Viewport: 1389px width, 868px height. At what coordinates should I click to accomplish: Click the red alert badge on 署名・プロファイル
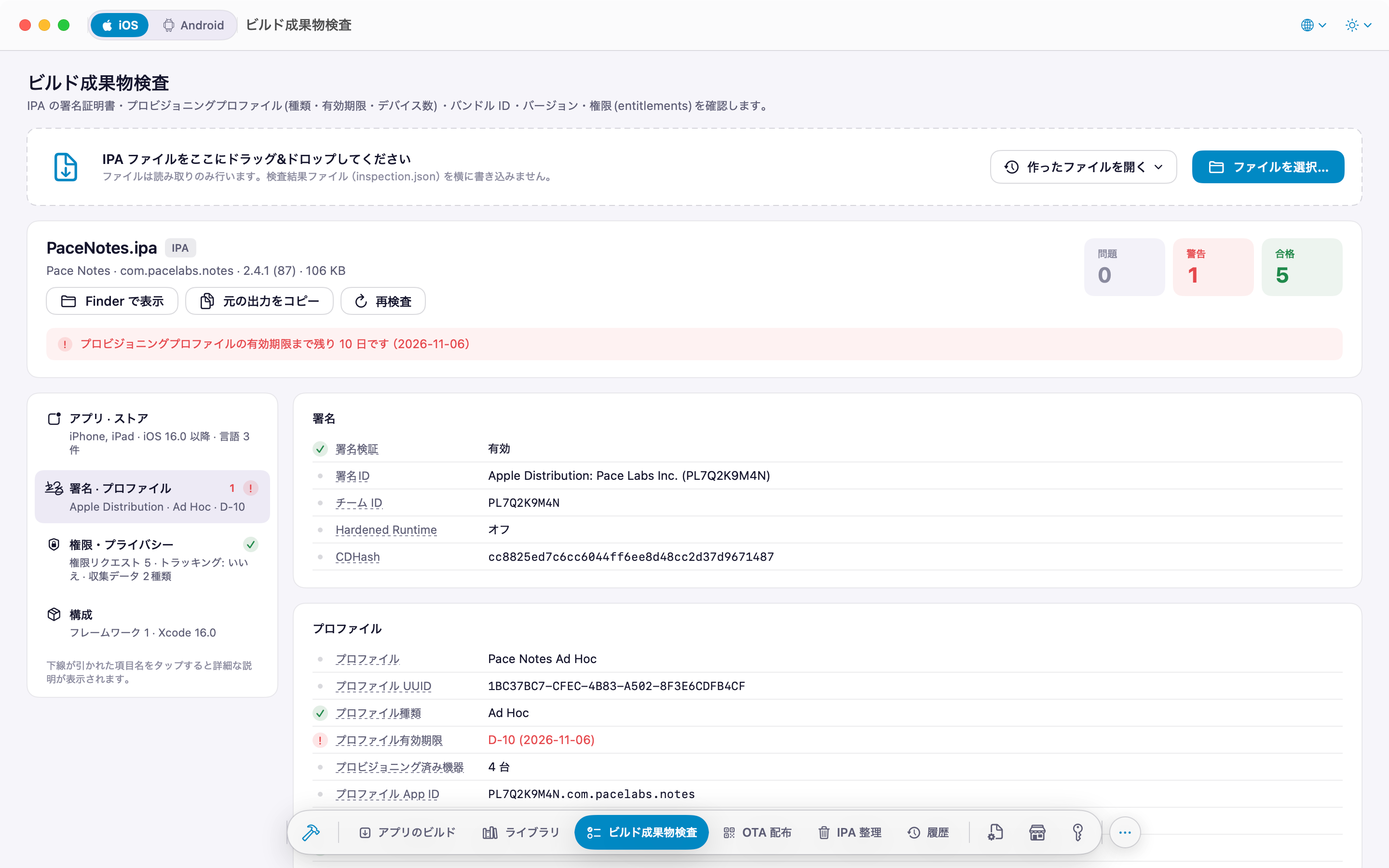tap(250, 488)
